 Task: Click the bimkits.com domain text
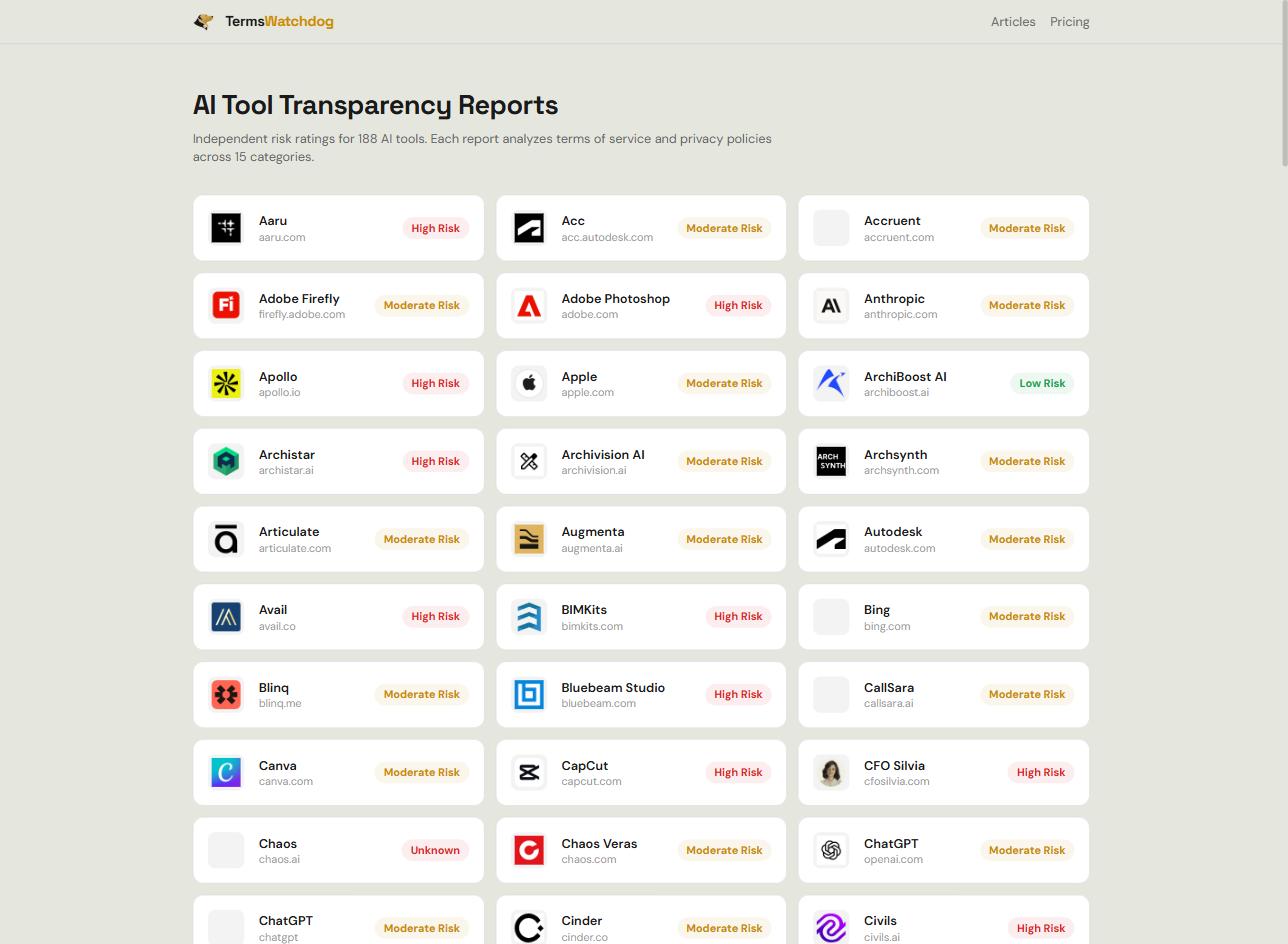coord(592,626)
